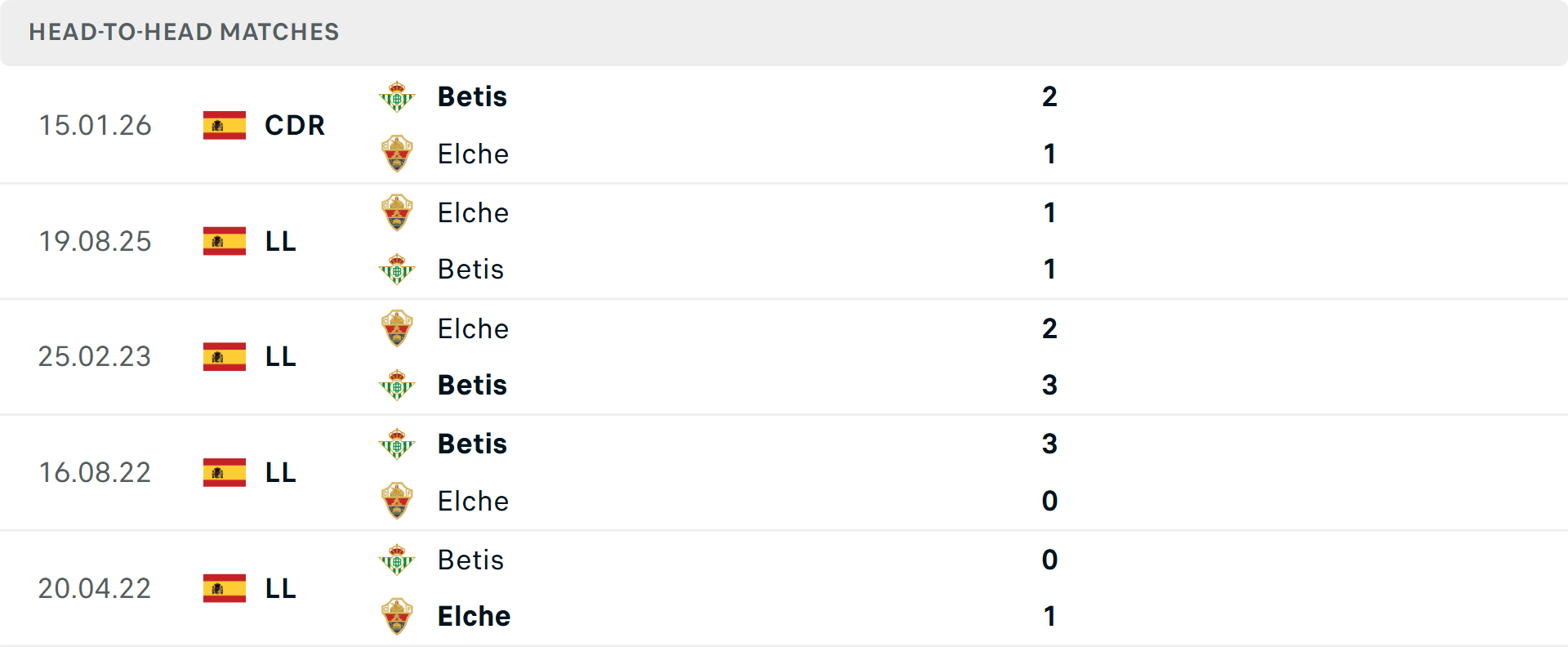
Task: Click Elche crest in 20.04.22 match
Action: click(397, 616)
